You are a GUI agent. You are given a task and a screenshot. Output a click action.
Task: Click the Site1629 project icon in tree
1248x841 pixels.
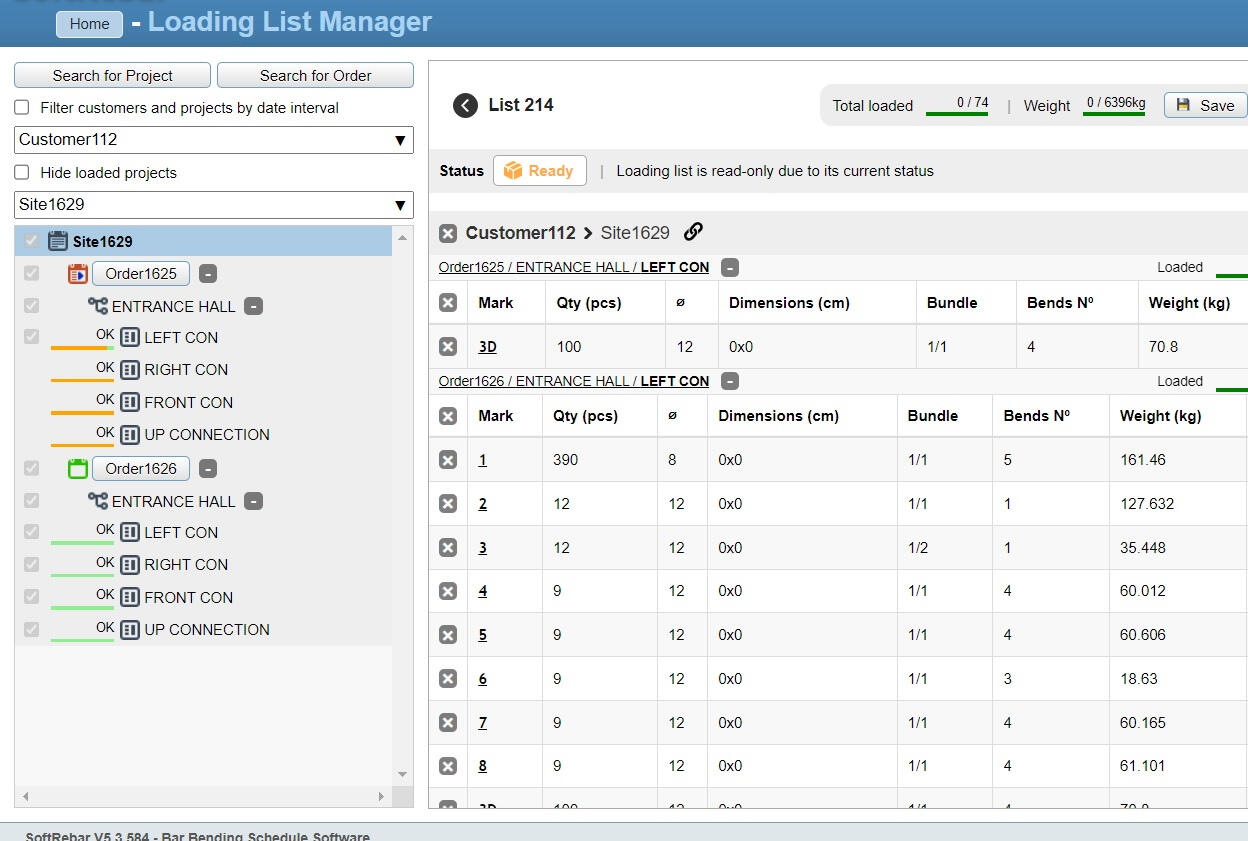coord(58,241)
